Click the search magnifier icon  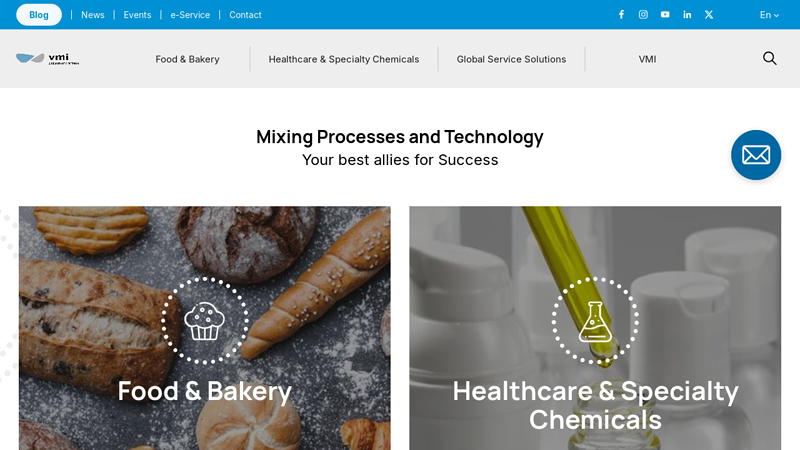[769, 58]
